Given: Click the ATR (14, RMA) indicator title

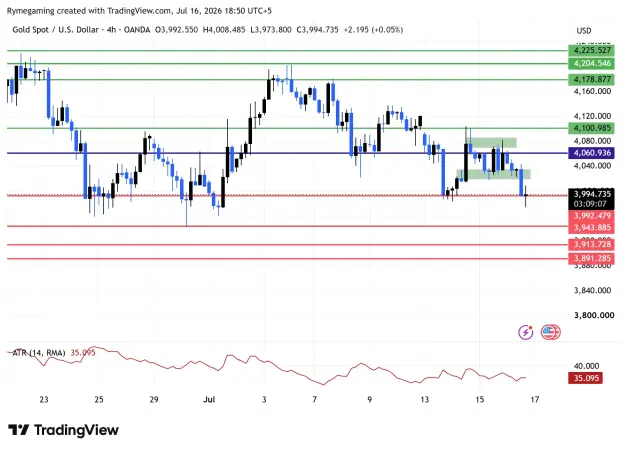Looking at the screenshot, I should 39,353.
